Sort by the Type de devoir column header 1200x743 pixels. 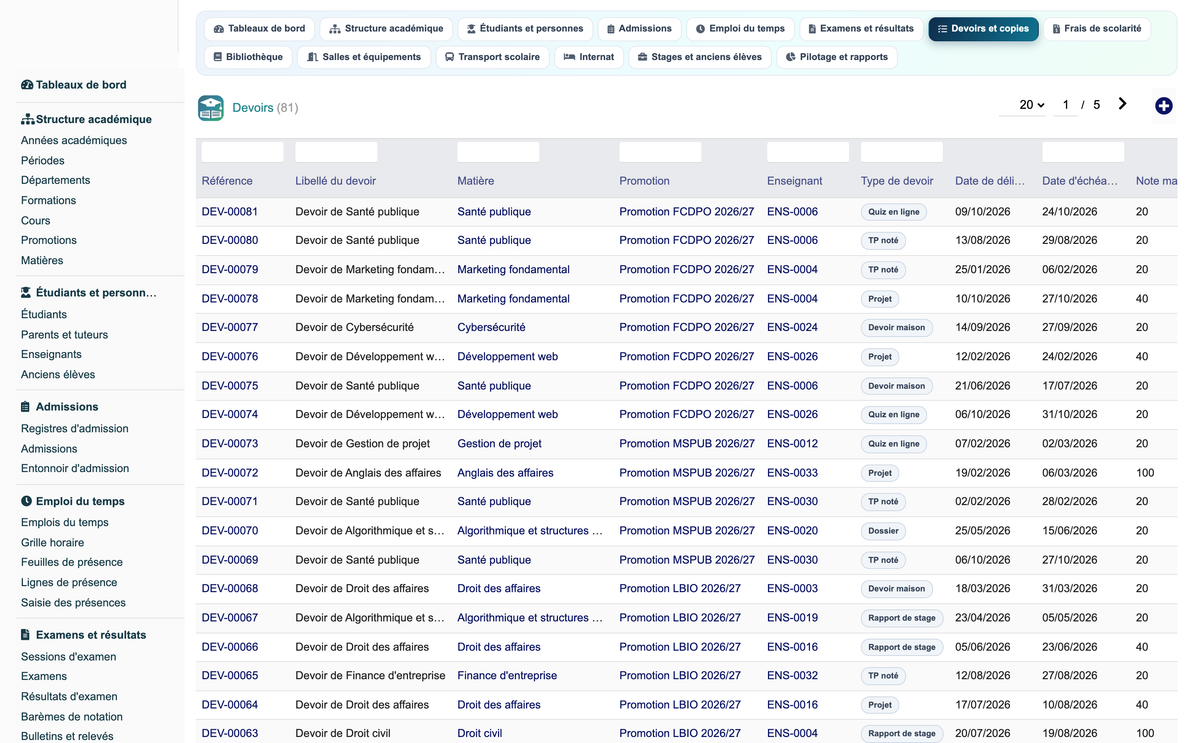(x=897, y=181)
